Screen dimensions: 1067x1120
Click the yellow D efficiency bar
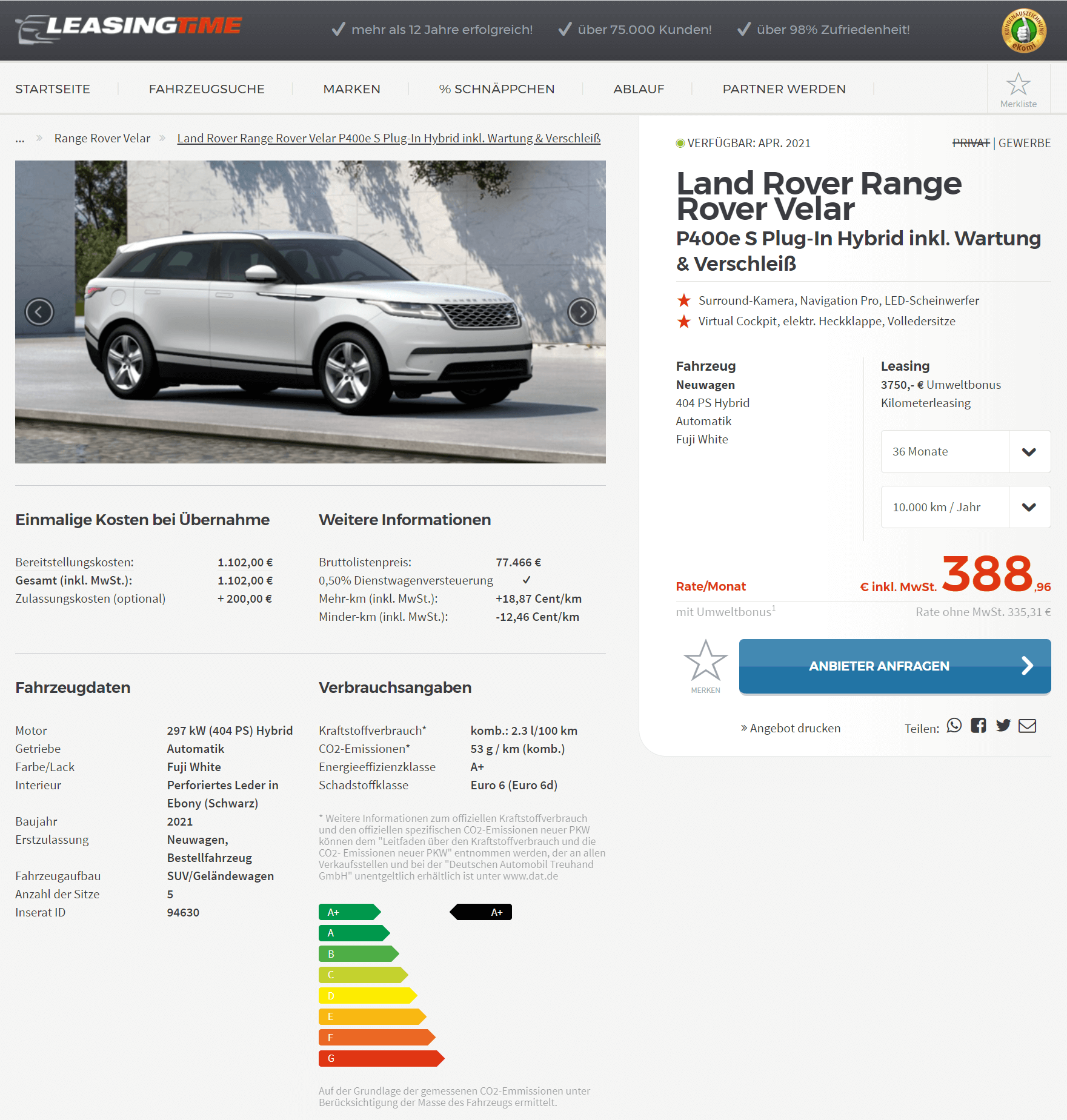368,995
